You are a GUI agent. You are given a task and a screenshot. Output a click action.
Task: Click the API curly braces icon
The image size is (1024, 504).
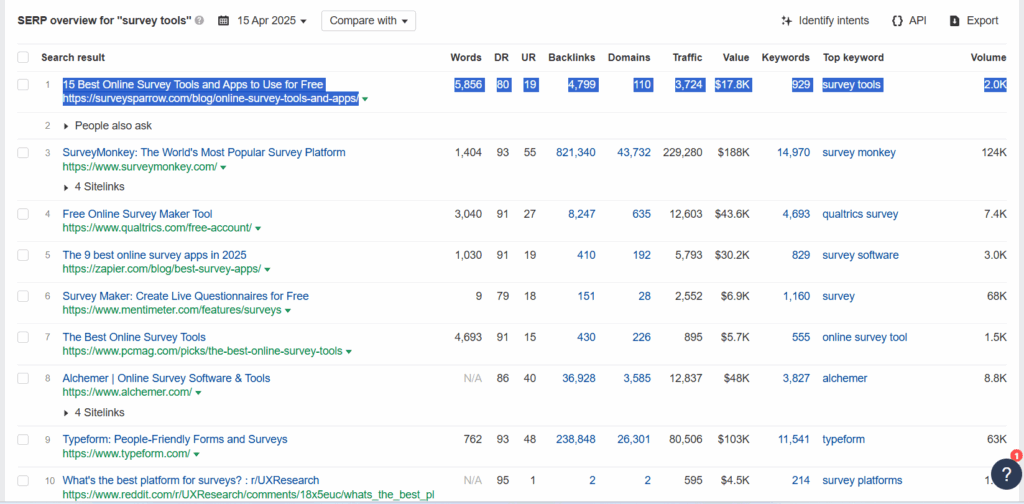897,21
